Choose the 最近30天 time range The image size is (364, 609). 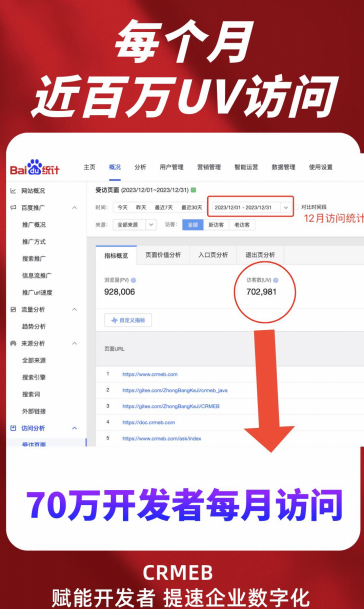point(192,207)
